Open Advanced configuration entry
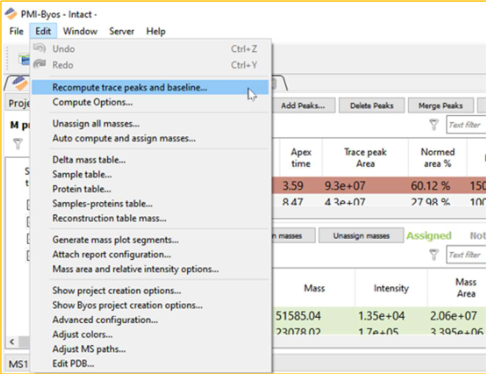486x374 pixels. tap(150, 320)
